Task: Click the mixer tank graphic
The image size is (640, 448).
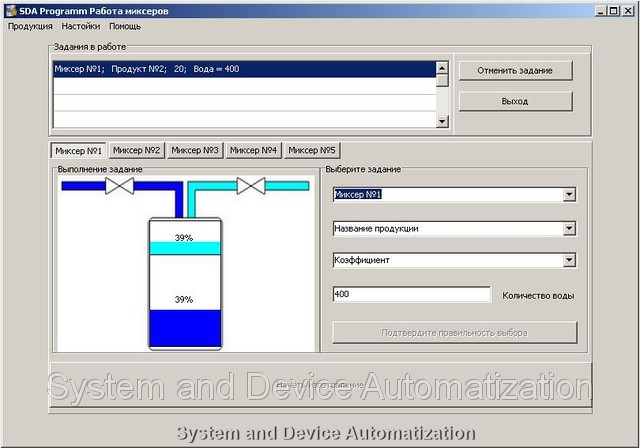Action: (183, 283)
